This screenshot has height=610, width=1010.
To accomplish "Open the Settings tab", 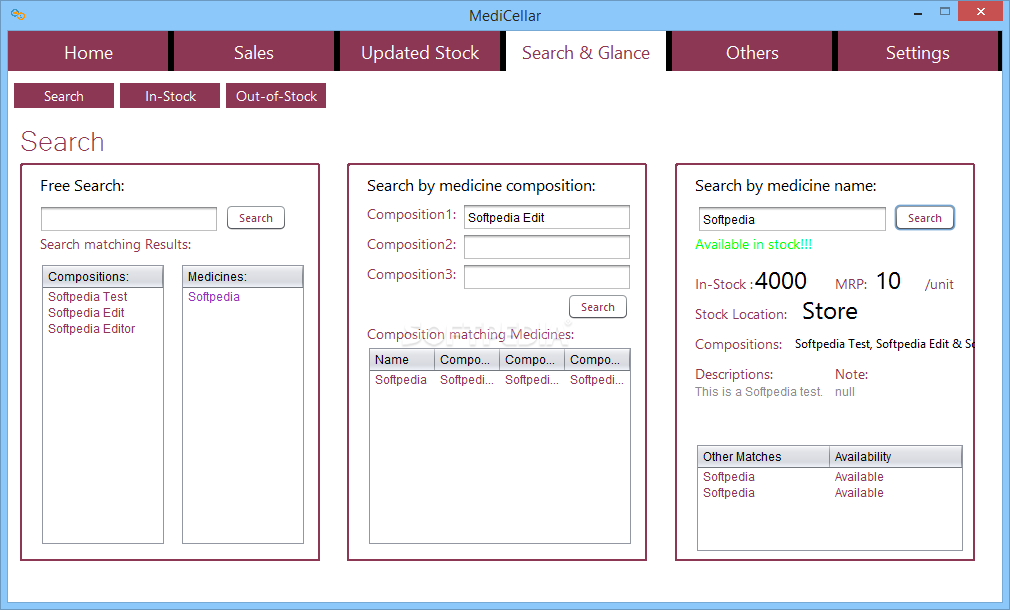I will 917,52.
